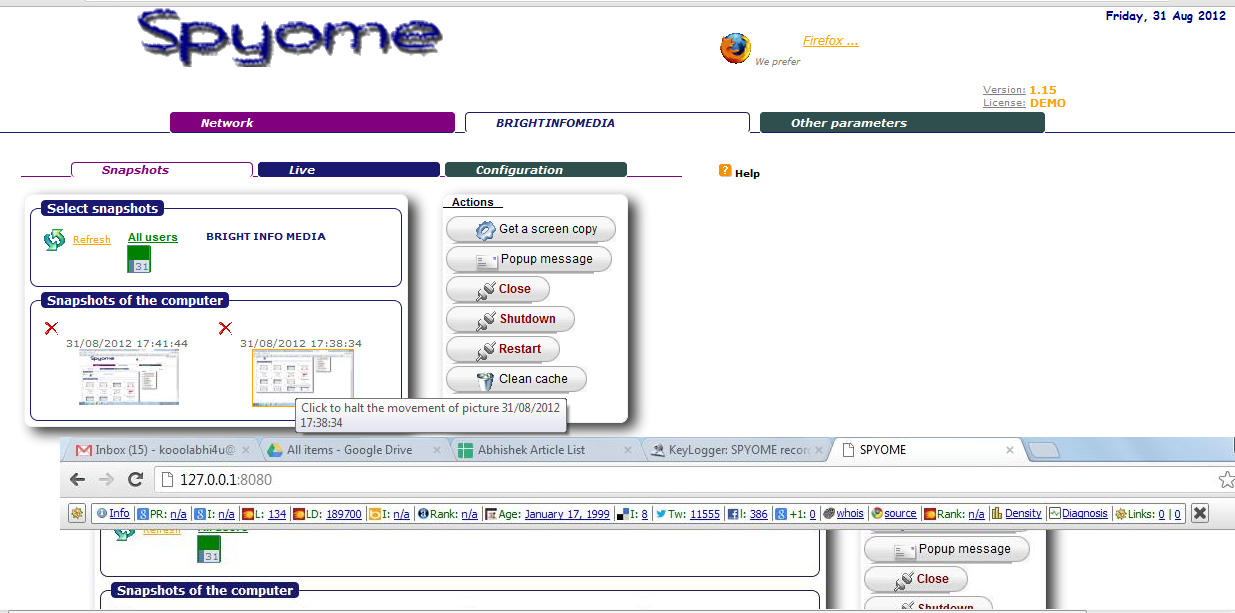Open the Other parameters tab
The height and width of the screenshot is (613, 1235).
(x=902, y=123)
